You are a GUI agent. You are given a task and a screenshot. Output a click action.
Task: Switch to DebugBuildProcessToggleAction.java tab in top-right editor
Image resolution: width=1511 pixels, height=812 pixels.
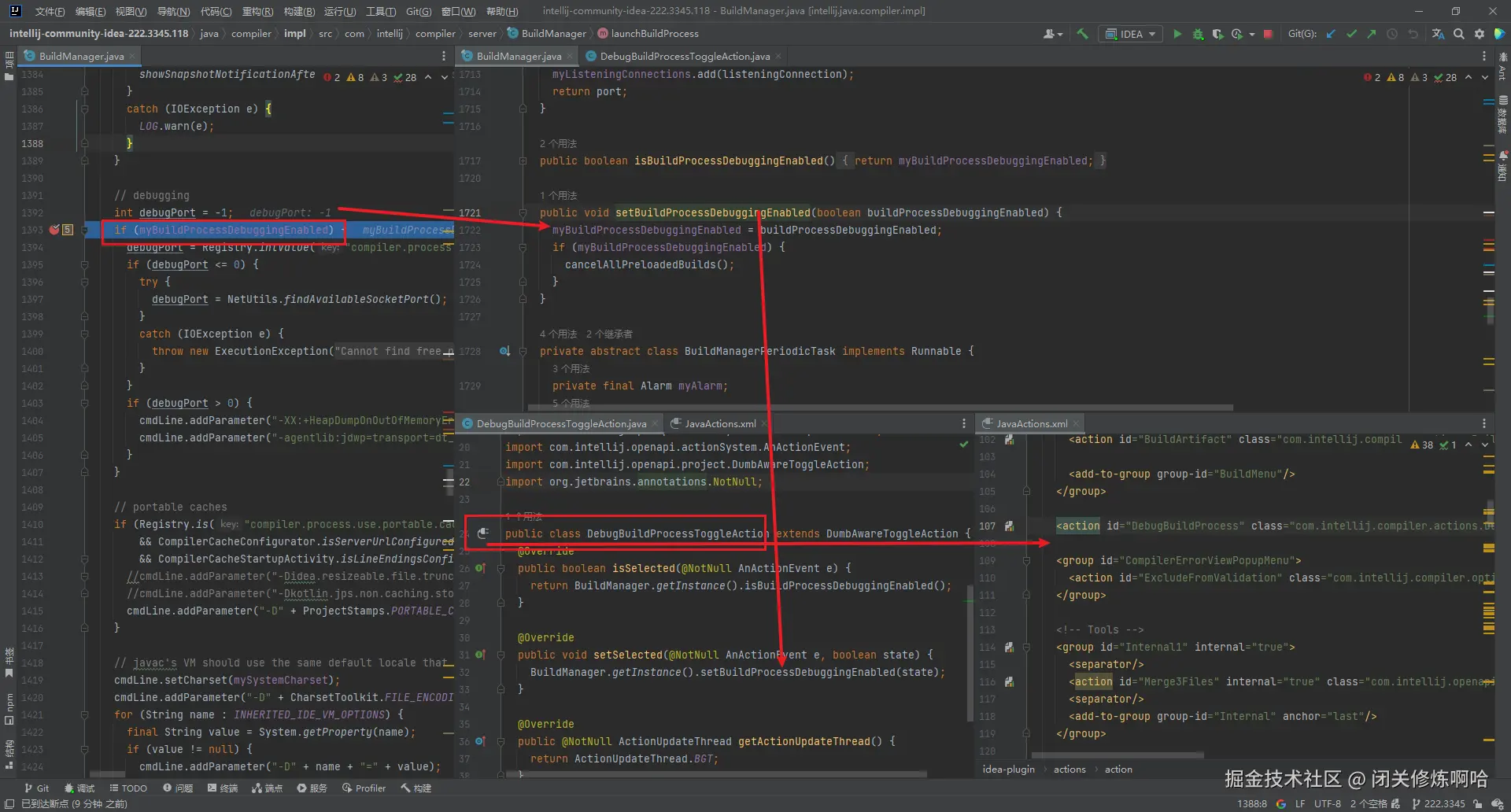[x=684, y=57]
